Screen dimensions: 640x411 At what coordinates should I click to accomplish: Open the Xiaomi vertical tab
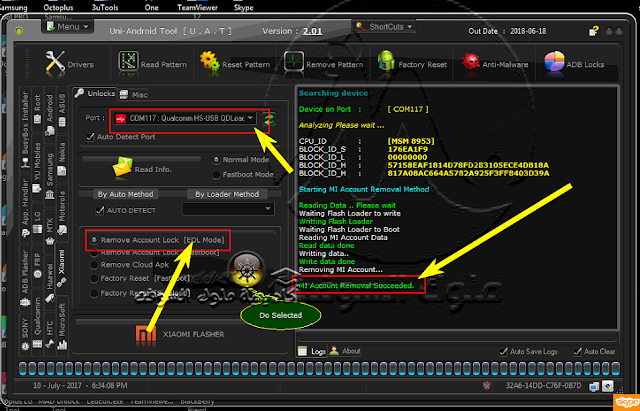[x=62, y=268]
